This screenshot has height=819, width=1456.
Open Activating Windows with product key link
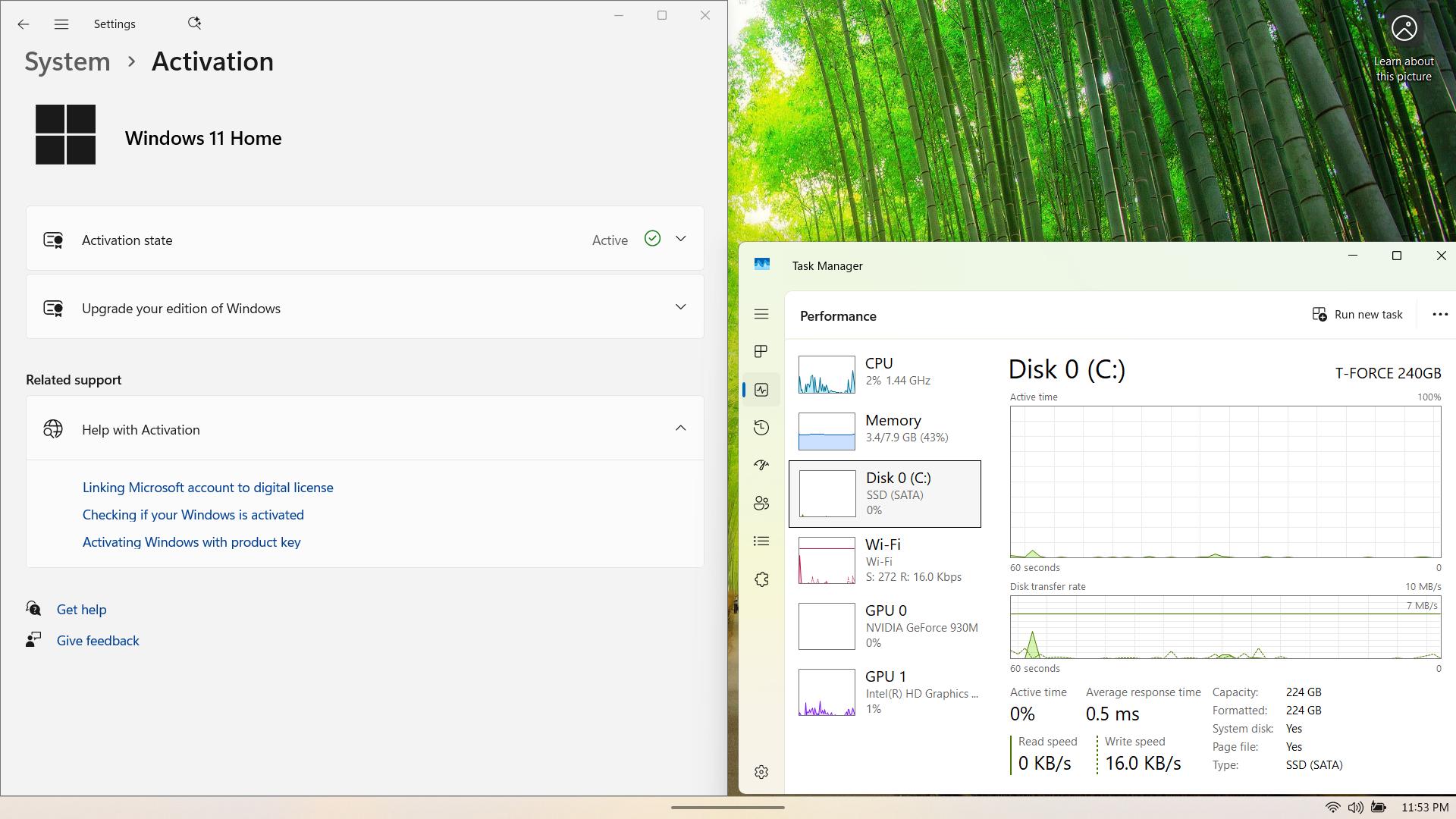tap(191, 542)
